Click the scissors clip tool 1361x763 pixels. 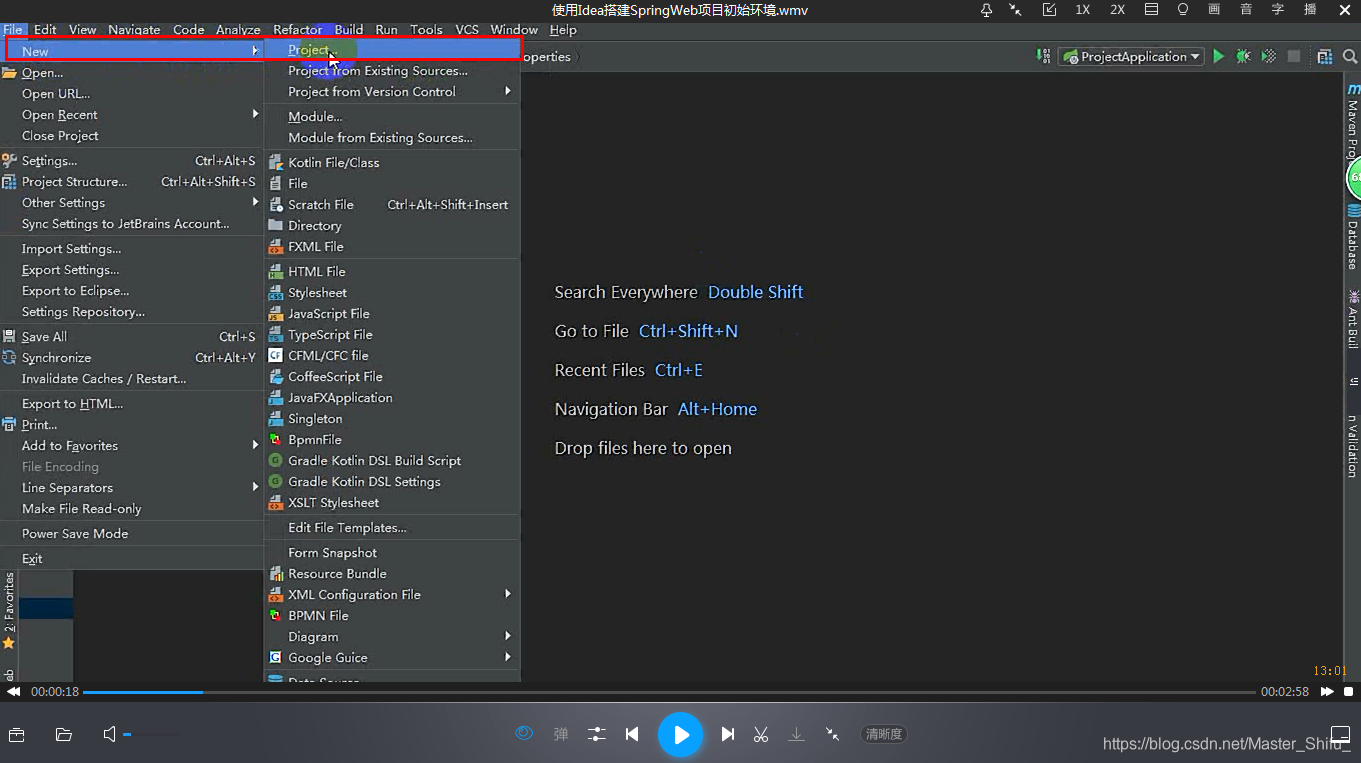(x=761, y=734)
